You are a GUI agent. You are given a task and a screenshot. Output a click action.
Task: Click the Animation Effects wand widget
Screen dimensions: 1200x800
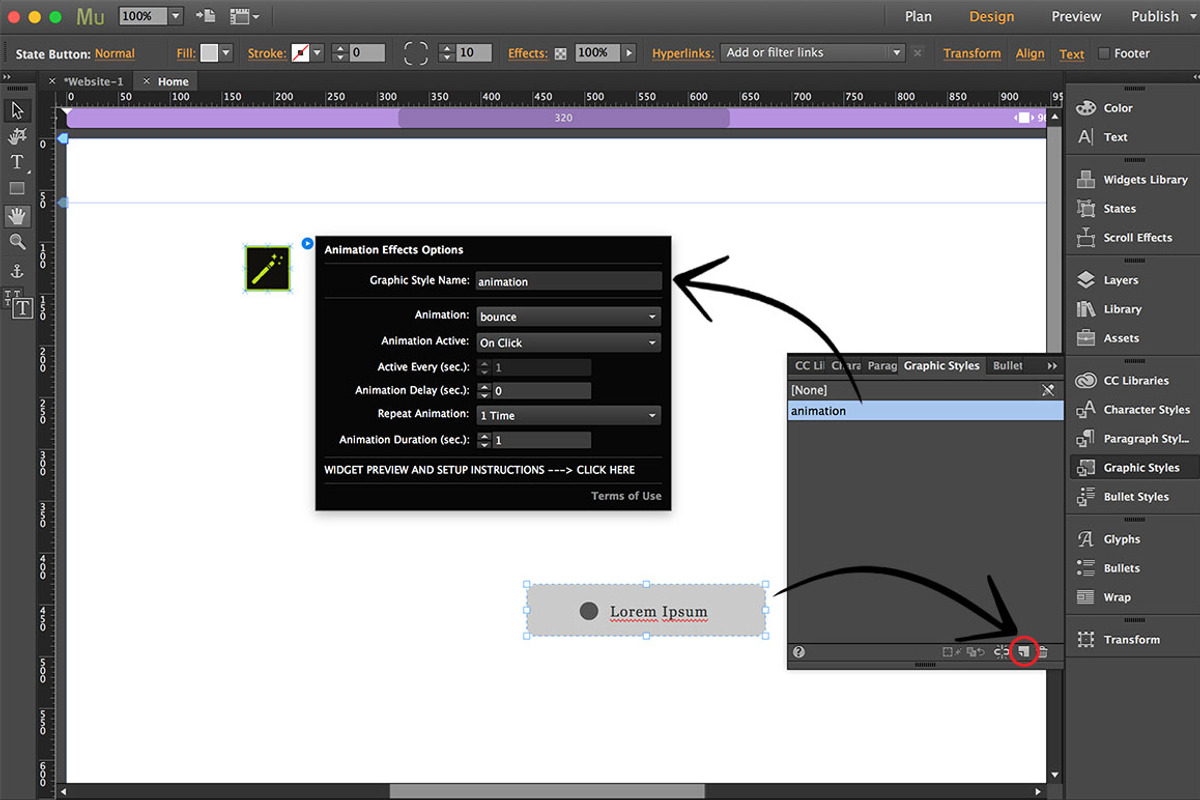tap(268, 268)
